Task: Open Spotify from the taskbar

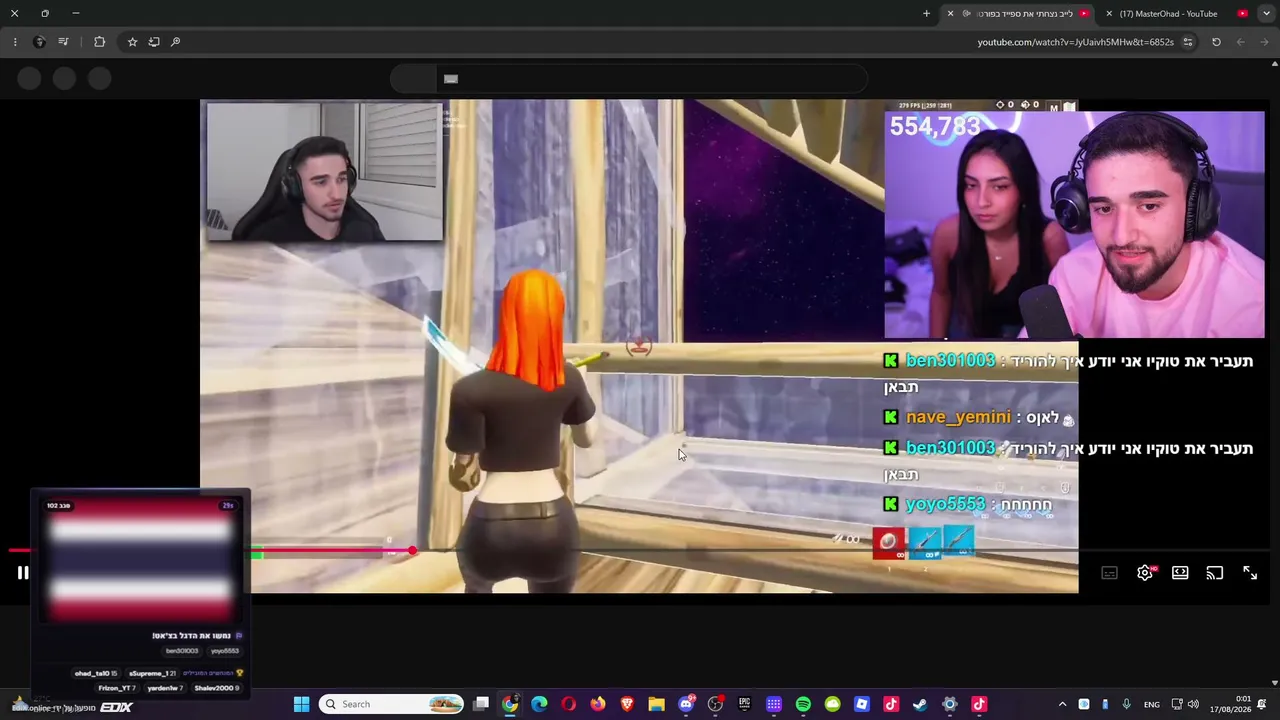Action: 803,704
